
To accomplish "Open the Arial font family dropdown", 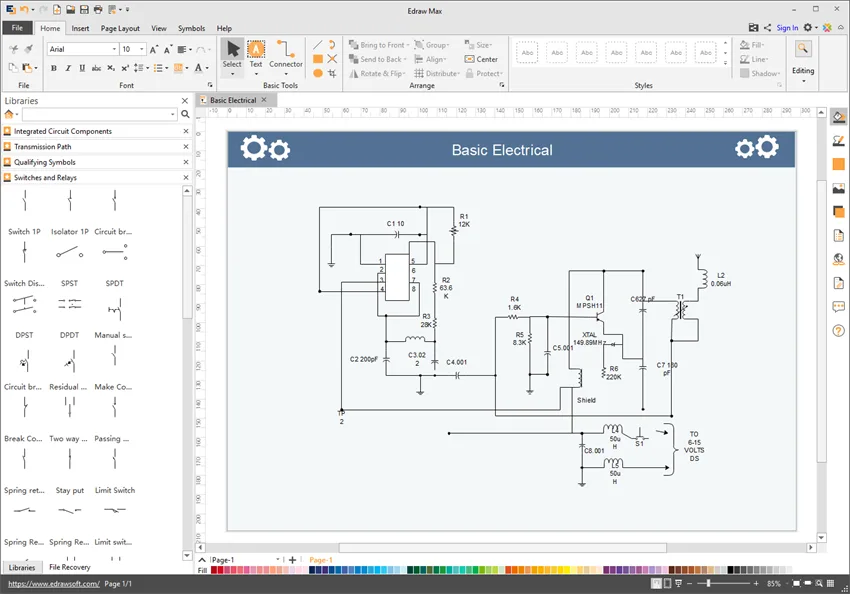I will (114, 49).
